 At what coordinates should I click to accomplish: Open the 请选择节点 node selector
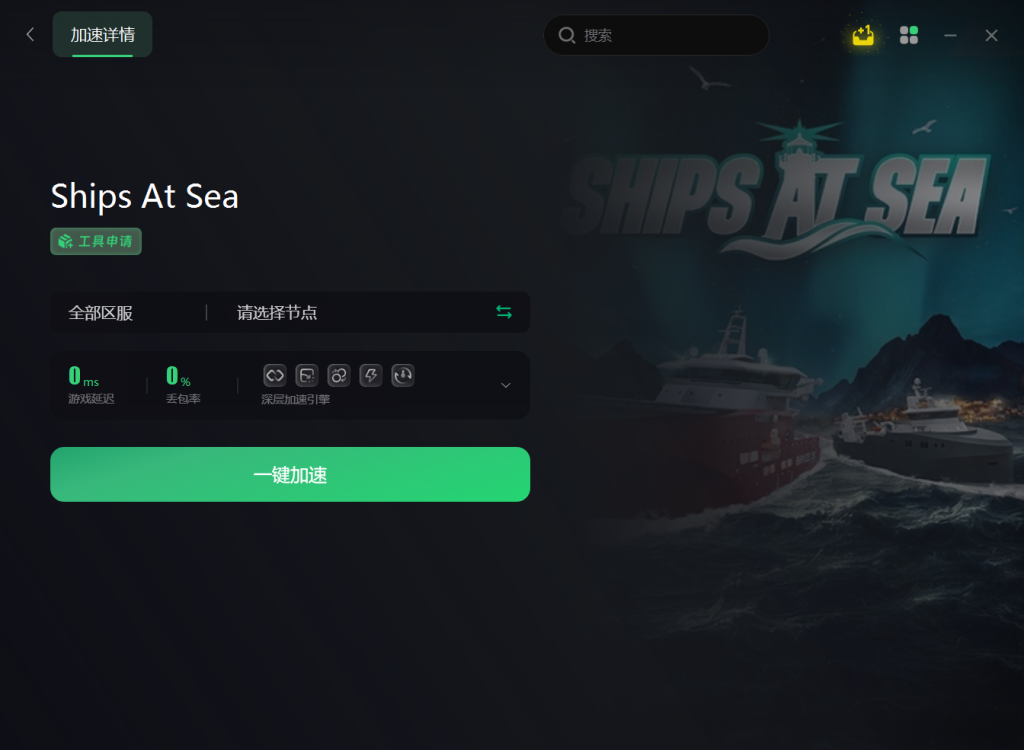(x=277, y=313)
